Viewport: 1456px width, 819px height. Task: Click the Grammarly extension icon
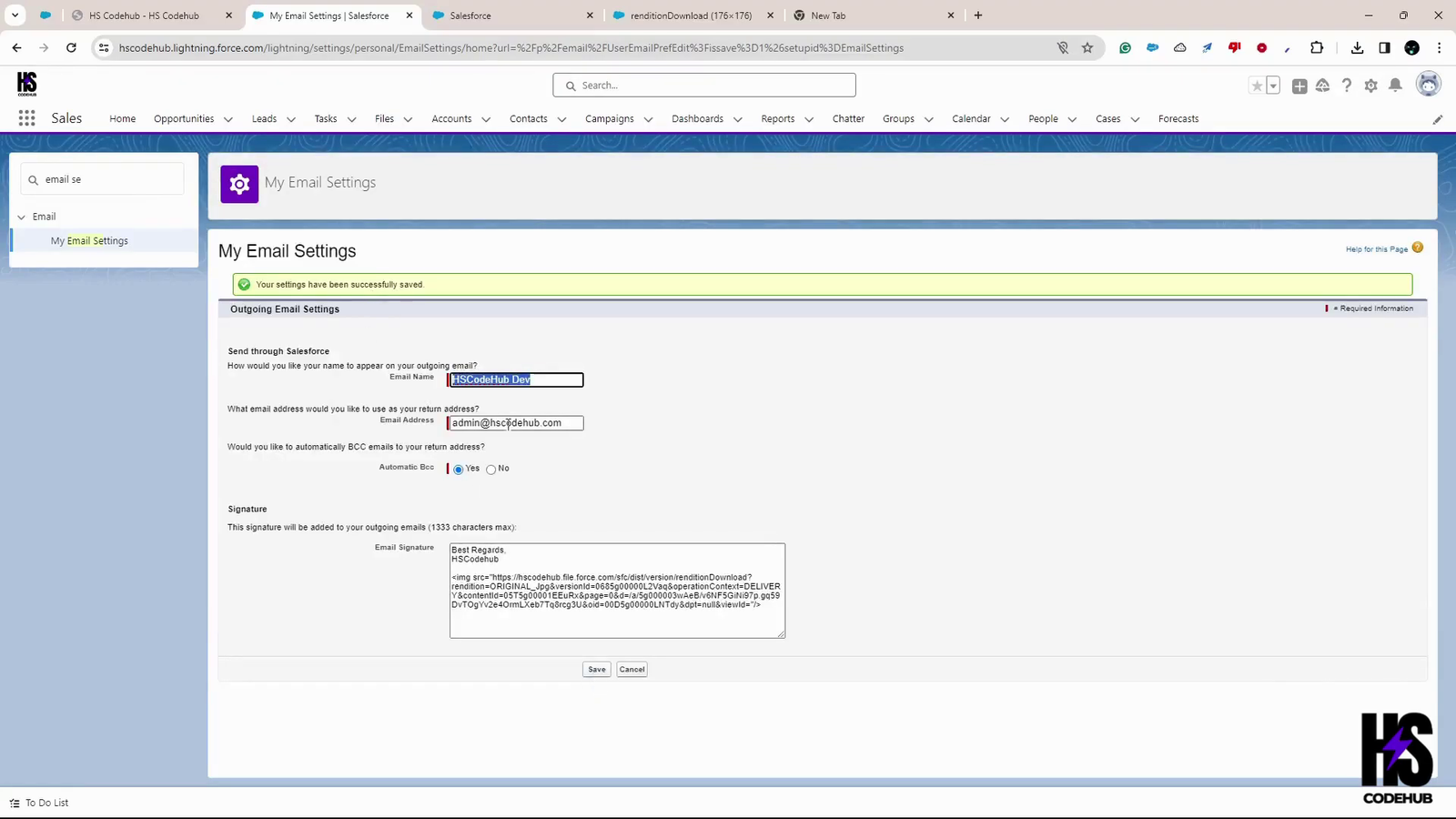tap(1126, 48)
